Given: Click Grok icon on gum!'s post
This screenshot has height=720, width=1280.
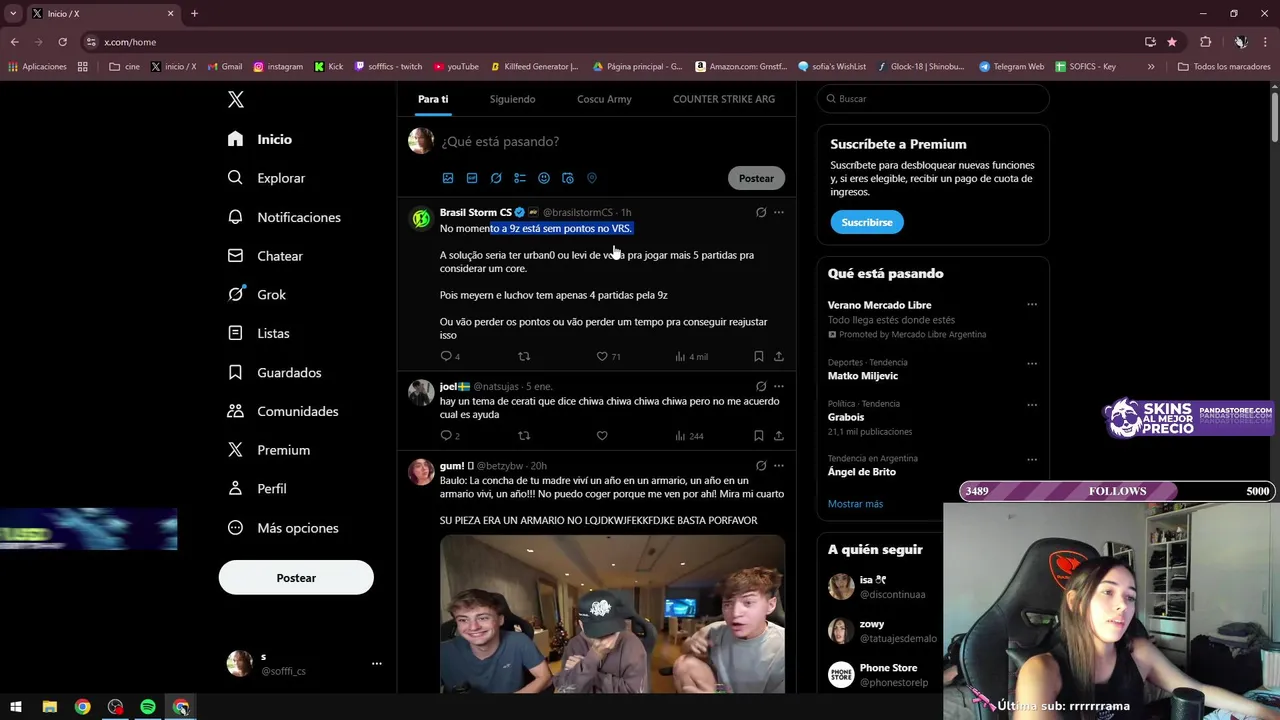Looking at the screenshot, I should pyautogui.click(x=761, y=465).
